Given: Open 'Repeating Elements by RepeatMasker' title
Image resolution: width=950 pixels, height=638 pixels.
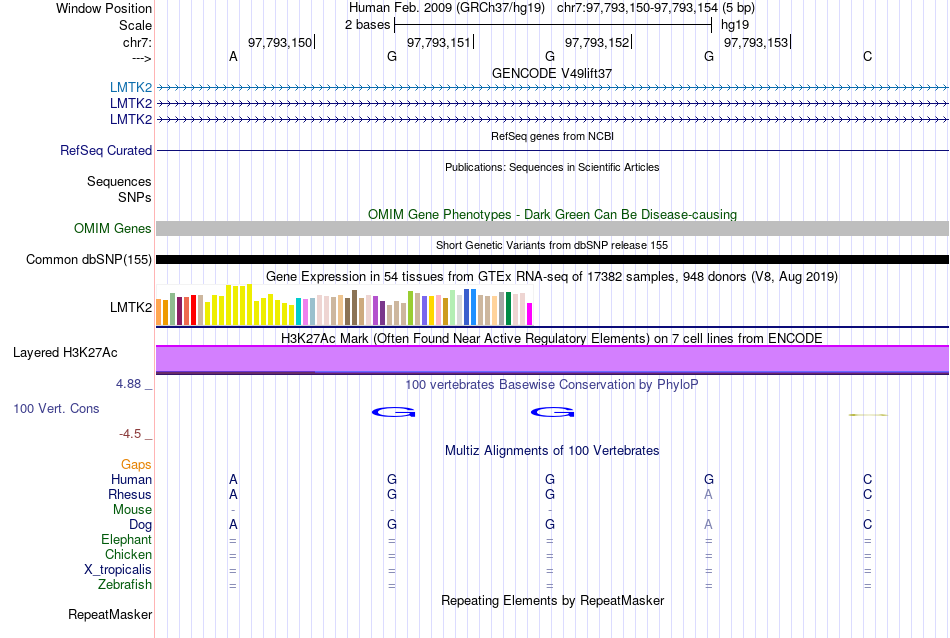Looking at the screenshot, I should click(552, 600).
